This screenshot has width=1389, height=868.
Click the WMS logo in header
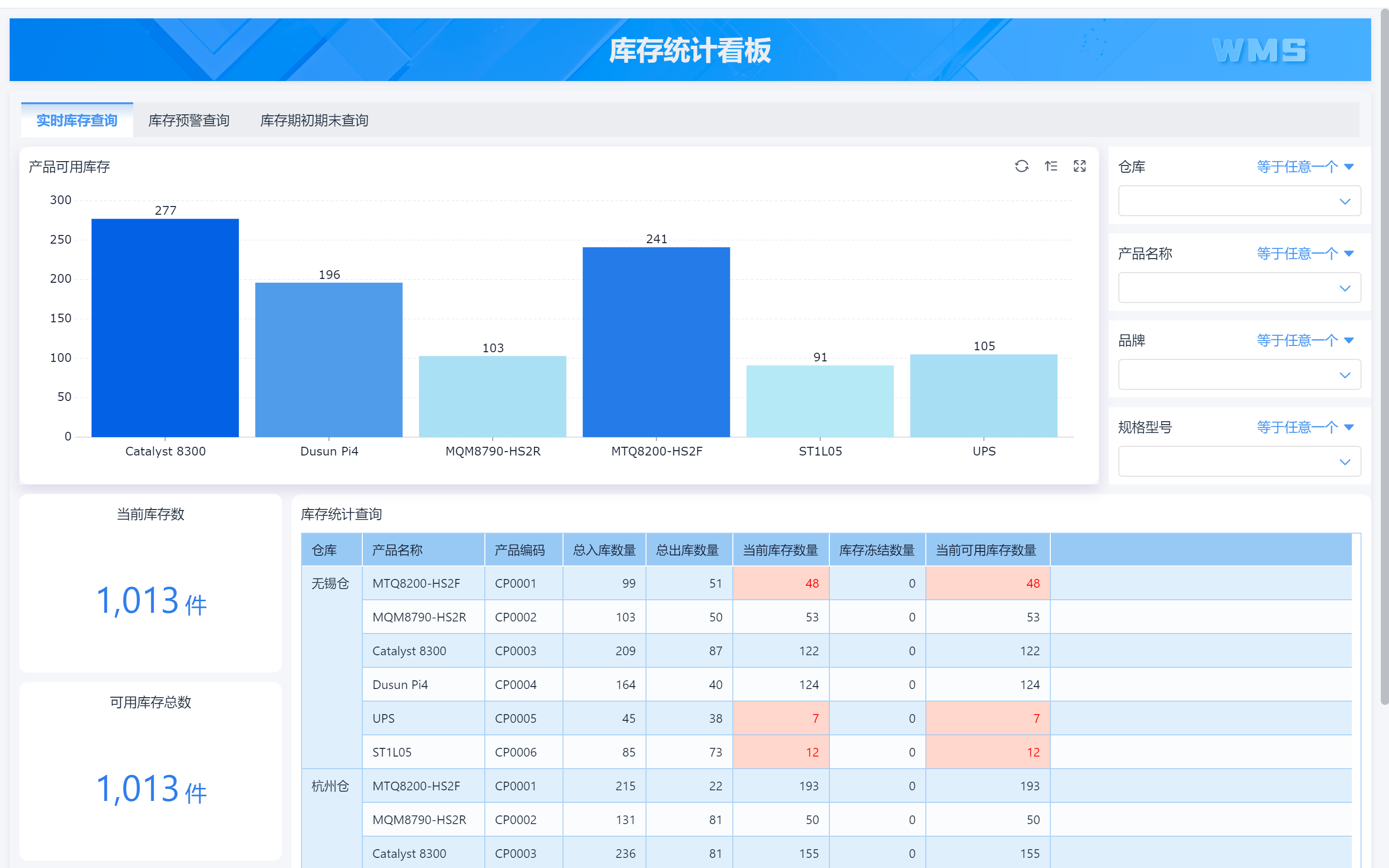click(1259, 51)
